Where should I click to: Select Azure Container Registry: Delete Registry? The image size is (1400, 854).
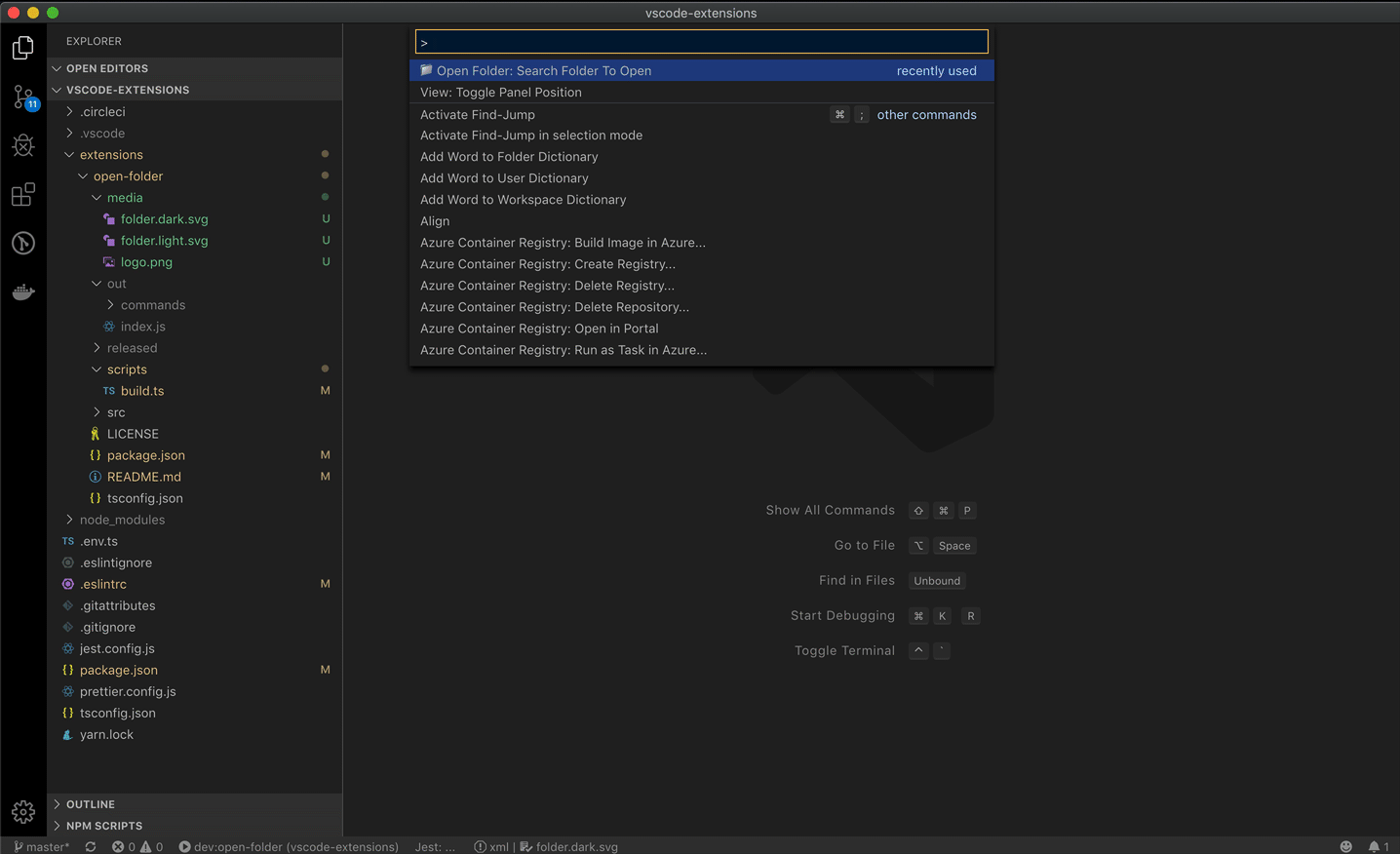click(x=702, y=286)
